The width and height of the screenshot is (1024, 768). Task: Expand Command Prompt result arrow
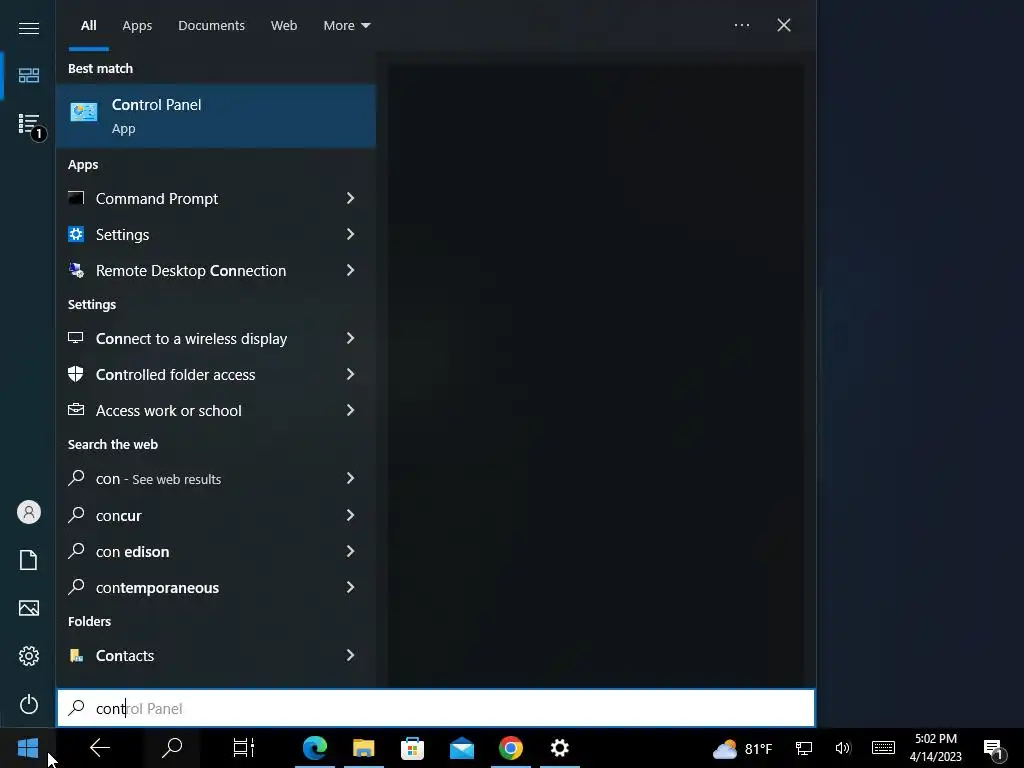[351, 198]
